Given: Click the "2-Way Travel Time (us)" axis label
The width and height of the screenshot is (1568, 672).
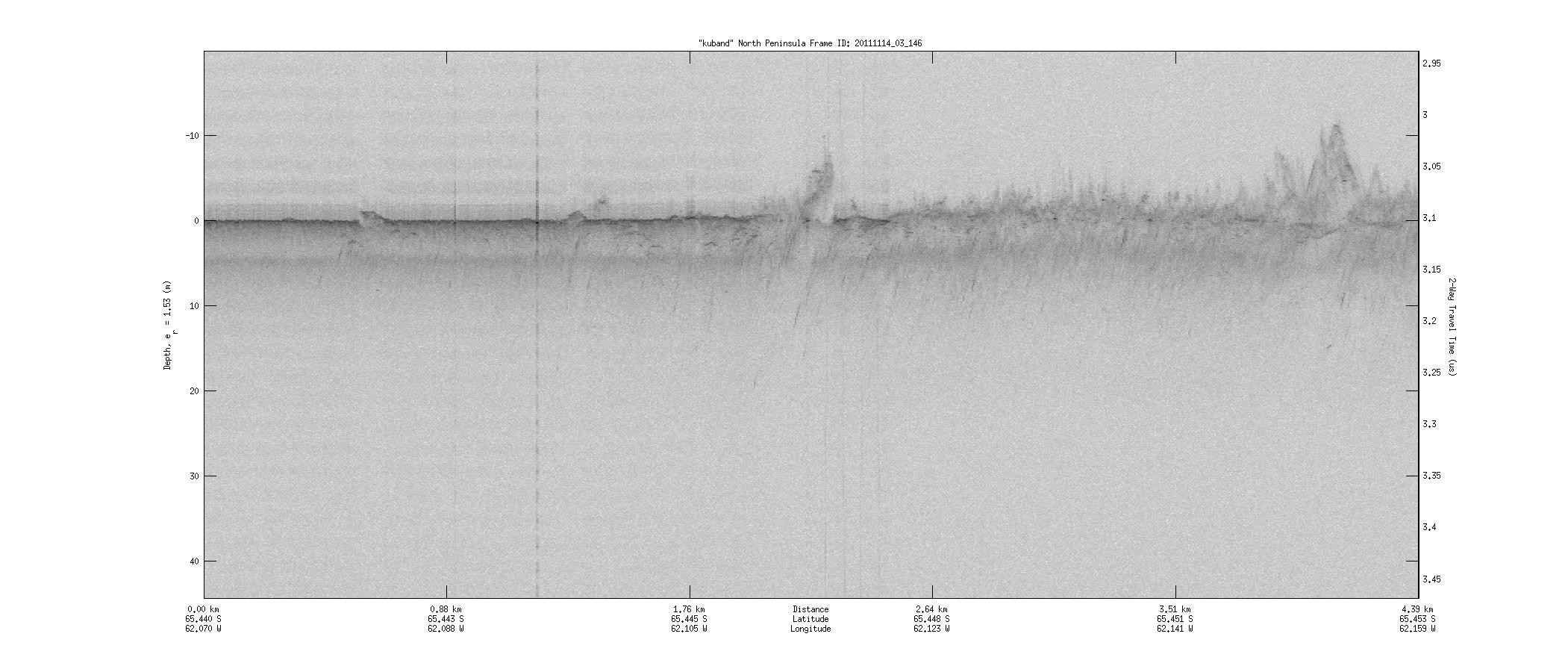Looking at the screenshot, I should pyautogui.click(x=1451, y=326).
